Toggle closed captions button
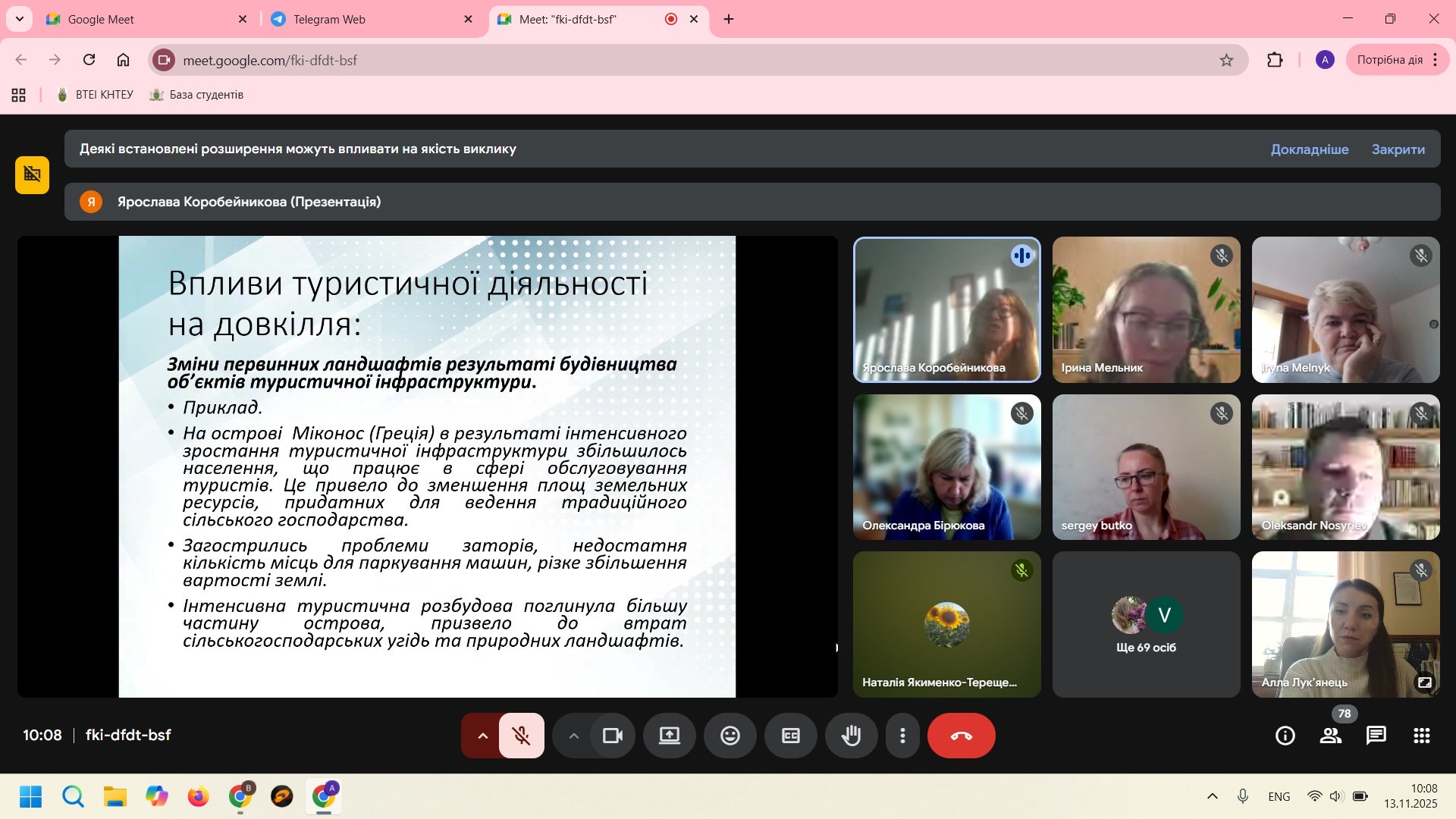 point(790,735)
